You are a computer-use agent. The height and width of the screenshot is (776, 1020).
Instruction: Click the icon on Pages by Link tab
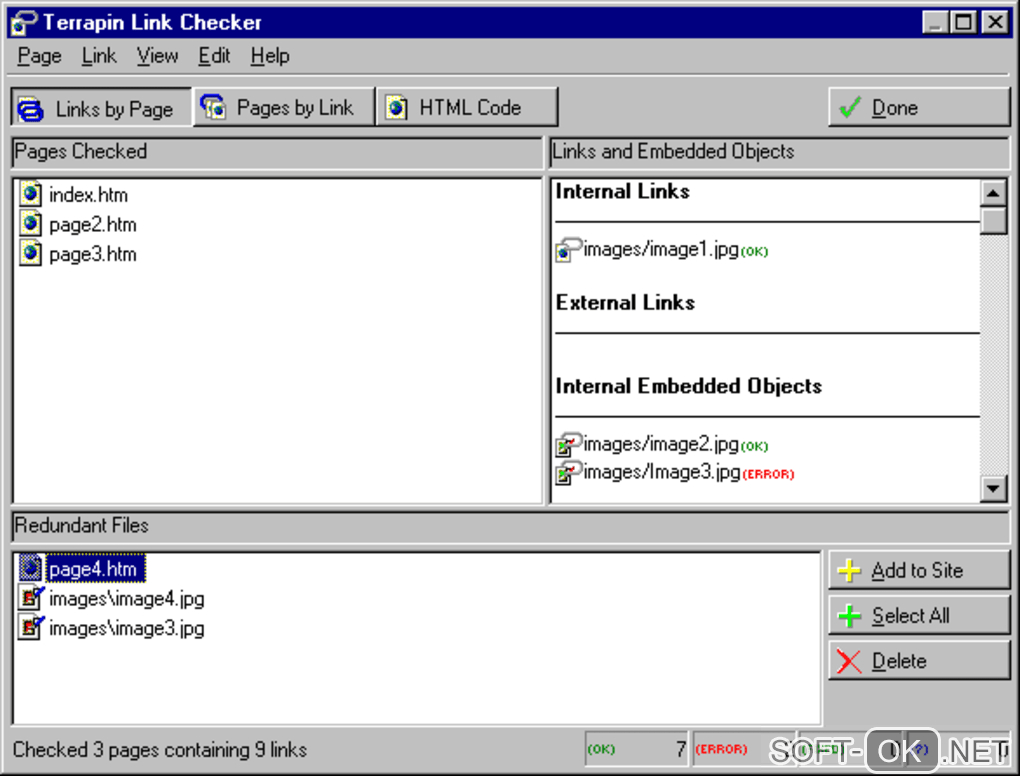point(213,106)
